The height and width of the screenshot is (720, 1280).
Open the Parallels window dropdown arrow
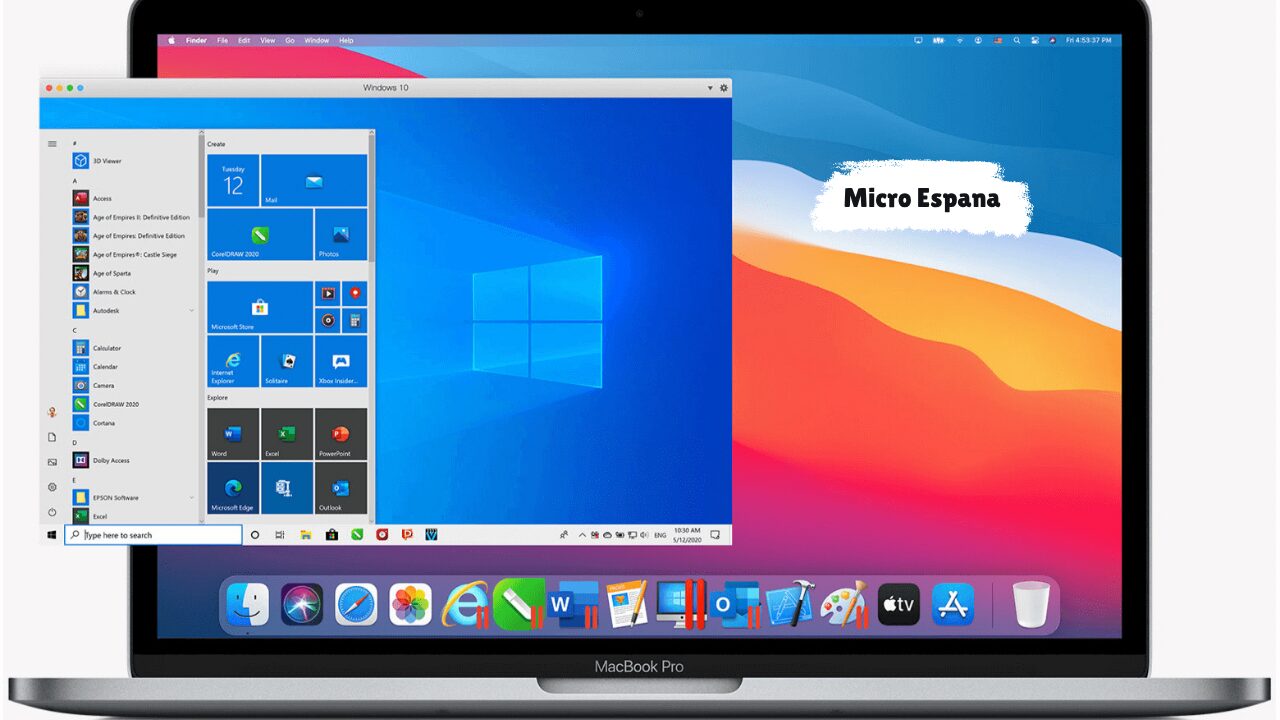[710, 88]
